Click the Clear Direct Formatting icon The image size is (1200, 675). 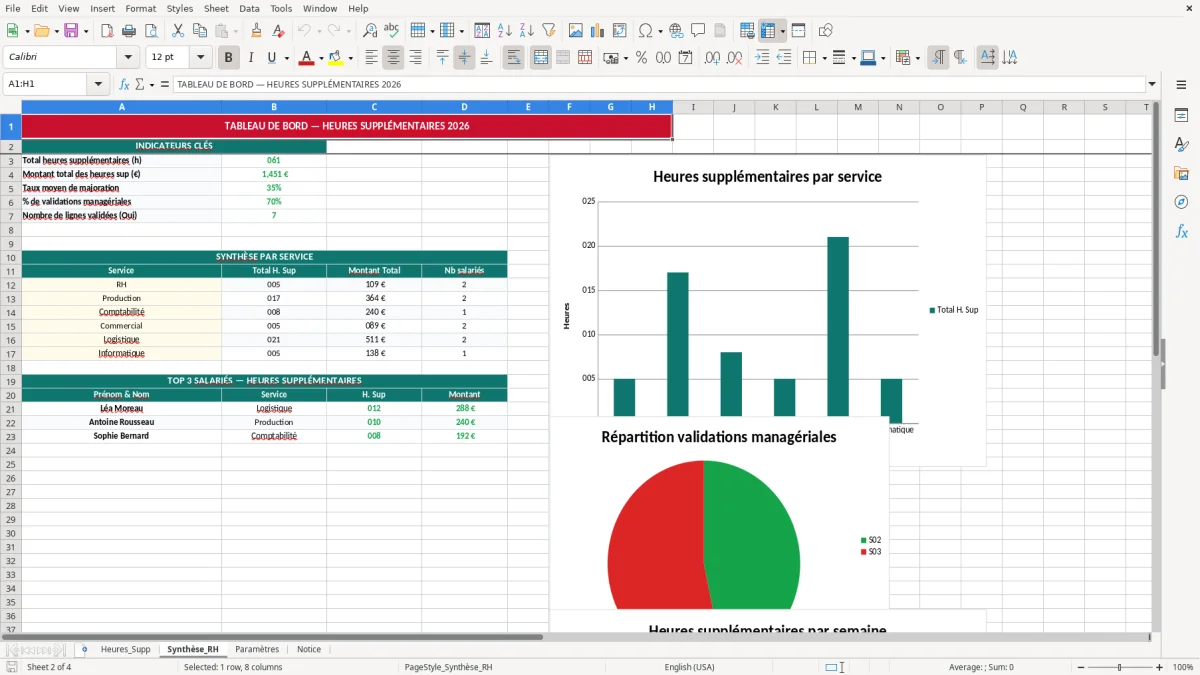pyautogui.click(x=277, y=31)
